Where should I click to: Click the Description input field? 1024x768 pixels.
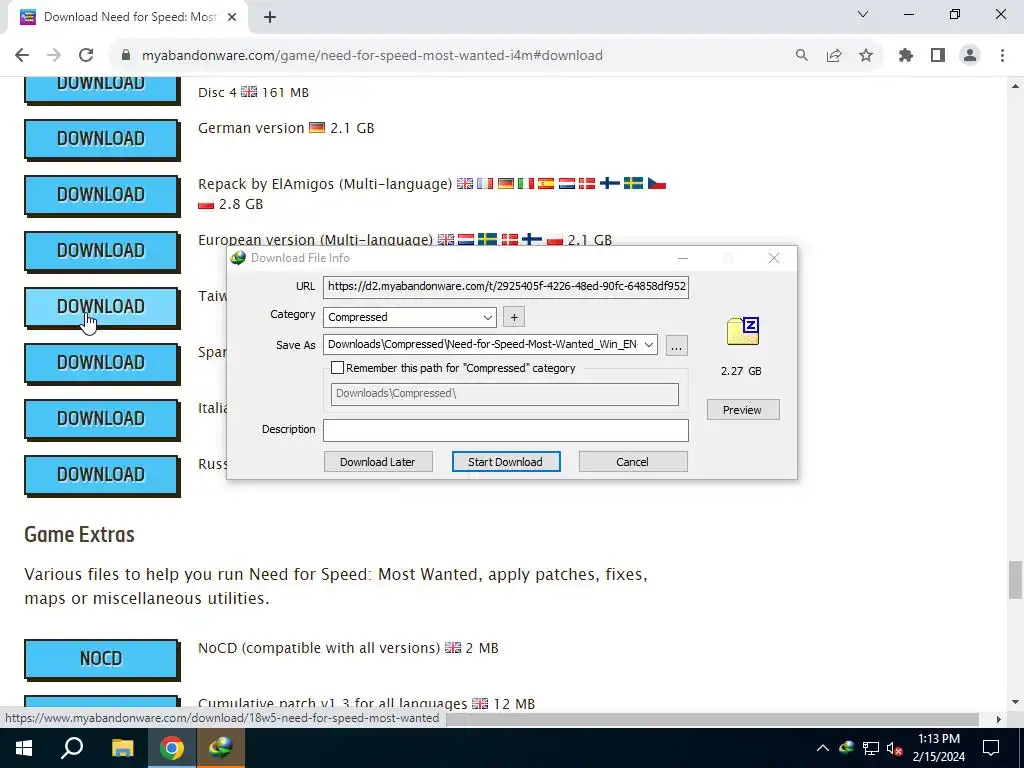(x=505, y=430)
